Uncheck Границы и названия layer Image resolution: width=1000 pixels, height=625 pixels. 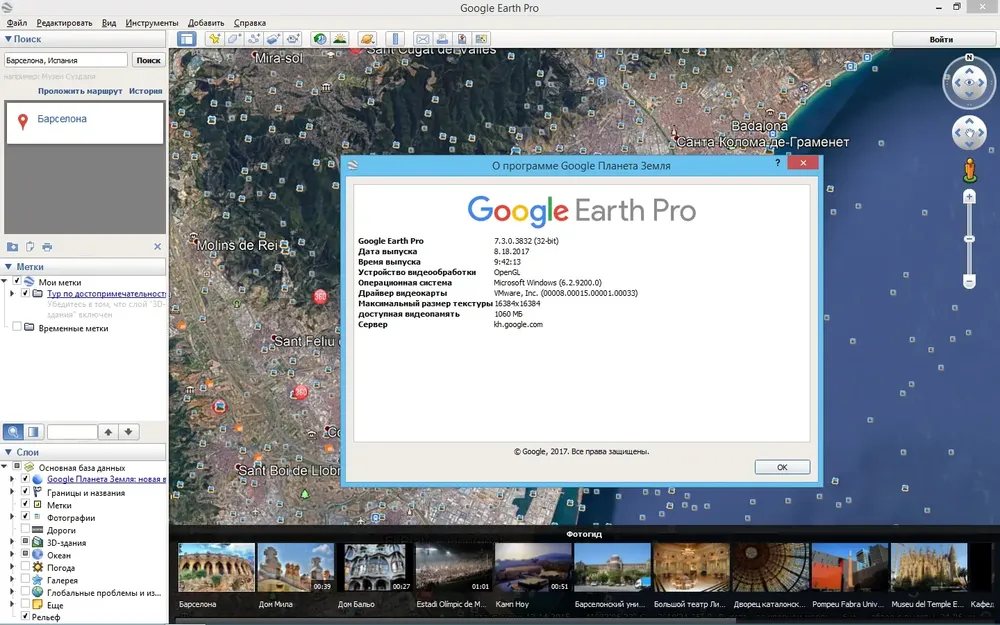pos(26,491)
